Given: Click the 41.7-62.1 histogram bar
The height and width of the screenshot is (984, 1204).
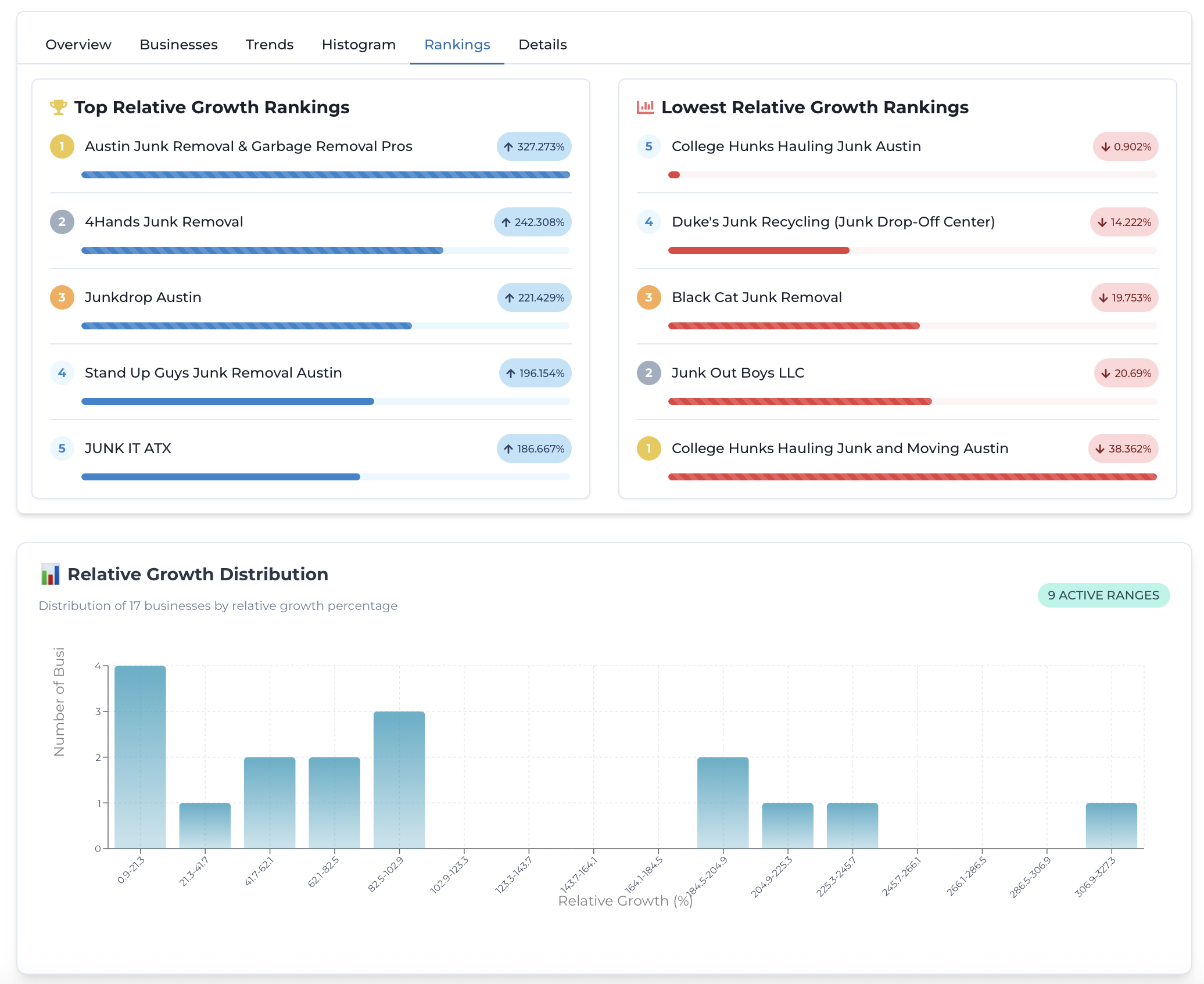Looking at the screenshot, I should coord(270,803).
